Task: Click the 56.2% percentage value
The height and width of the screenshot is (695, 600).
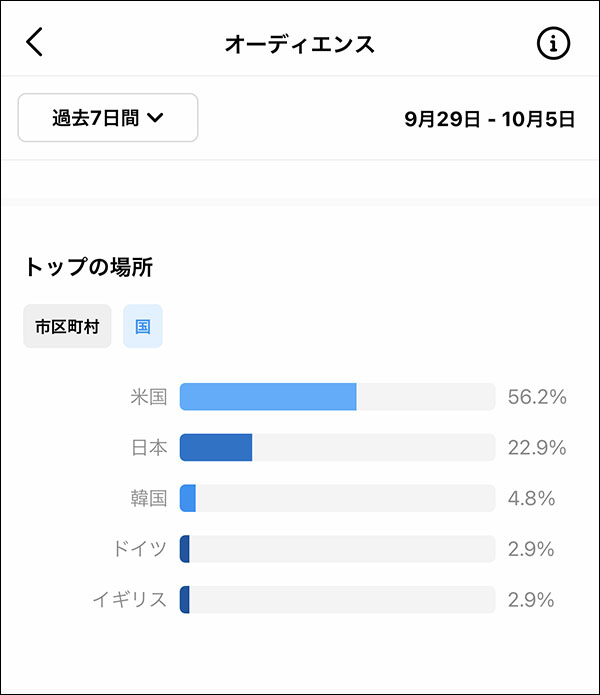Action: coord(537,397)
